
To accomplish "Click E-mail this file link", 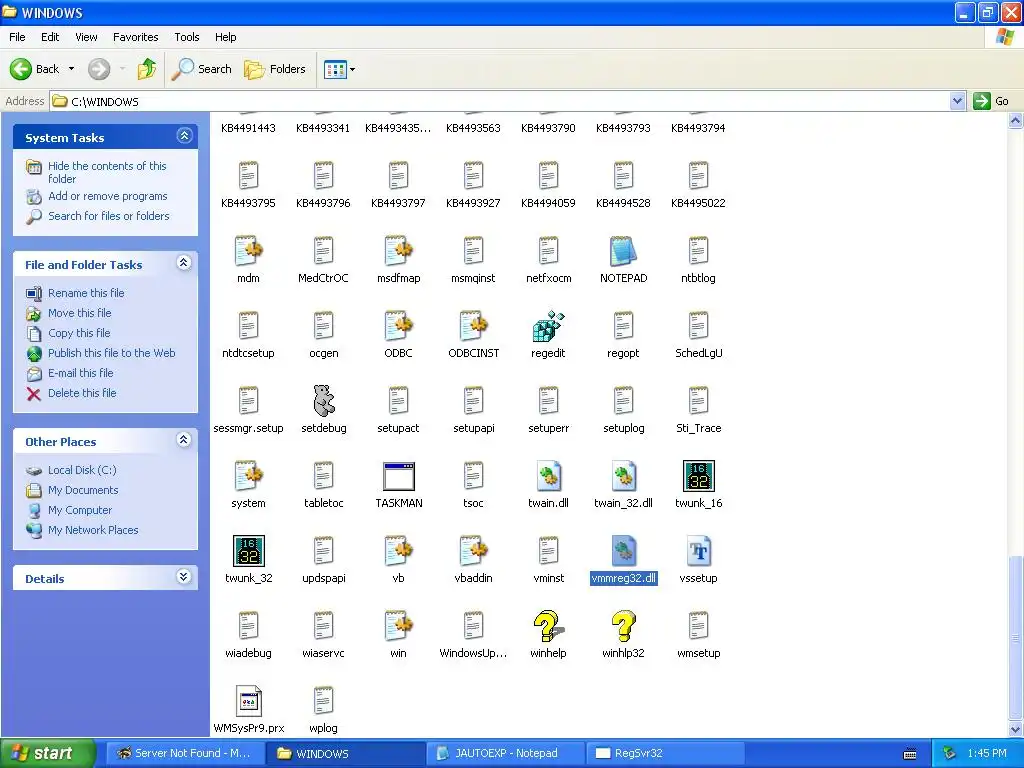I will click(80, 373).
